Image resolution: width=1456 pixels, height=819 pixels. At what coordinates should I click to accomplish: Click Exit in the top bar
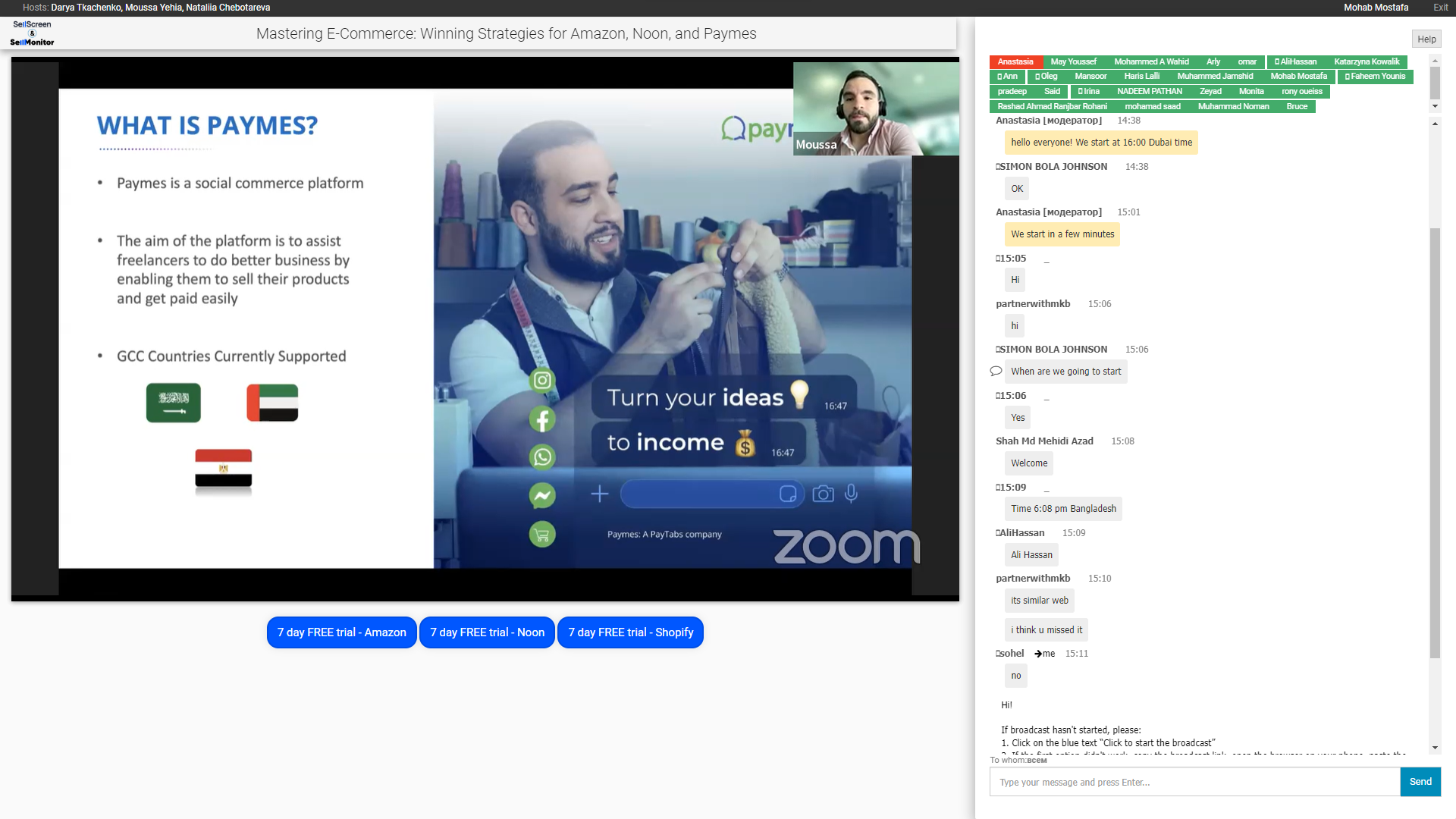[1441, 8]
